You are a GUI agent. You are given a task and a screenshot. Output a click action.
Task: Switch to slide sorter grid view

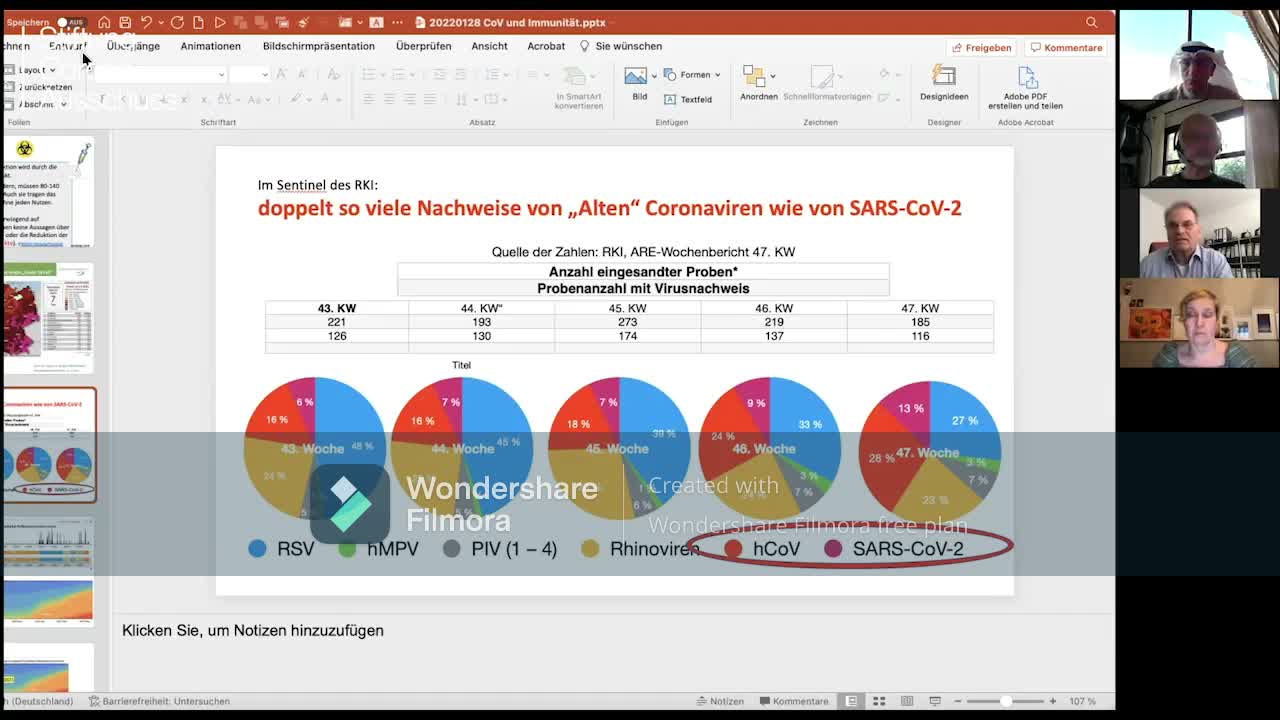(879, 701)
